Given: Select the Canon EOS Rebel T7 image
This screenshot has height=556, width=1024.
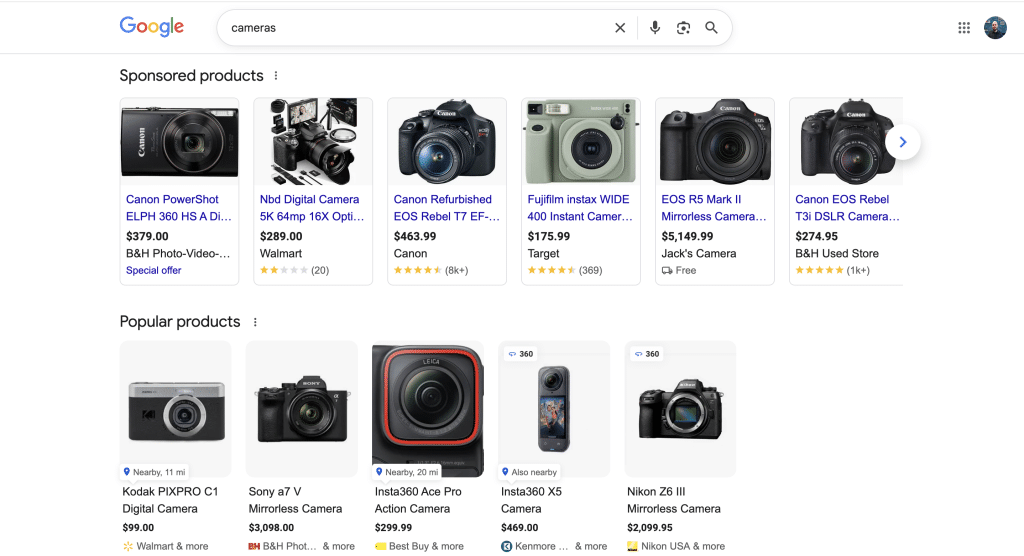Looking at the screenshot, I should pos(447,142).
